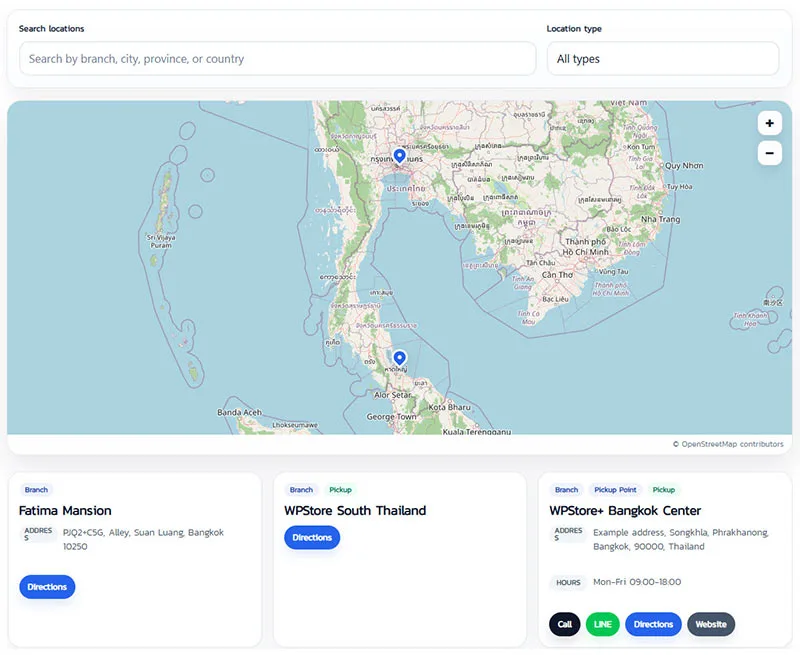Open Directions for WPStore South Thailand

(x=312, y=537)
